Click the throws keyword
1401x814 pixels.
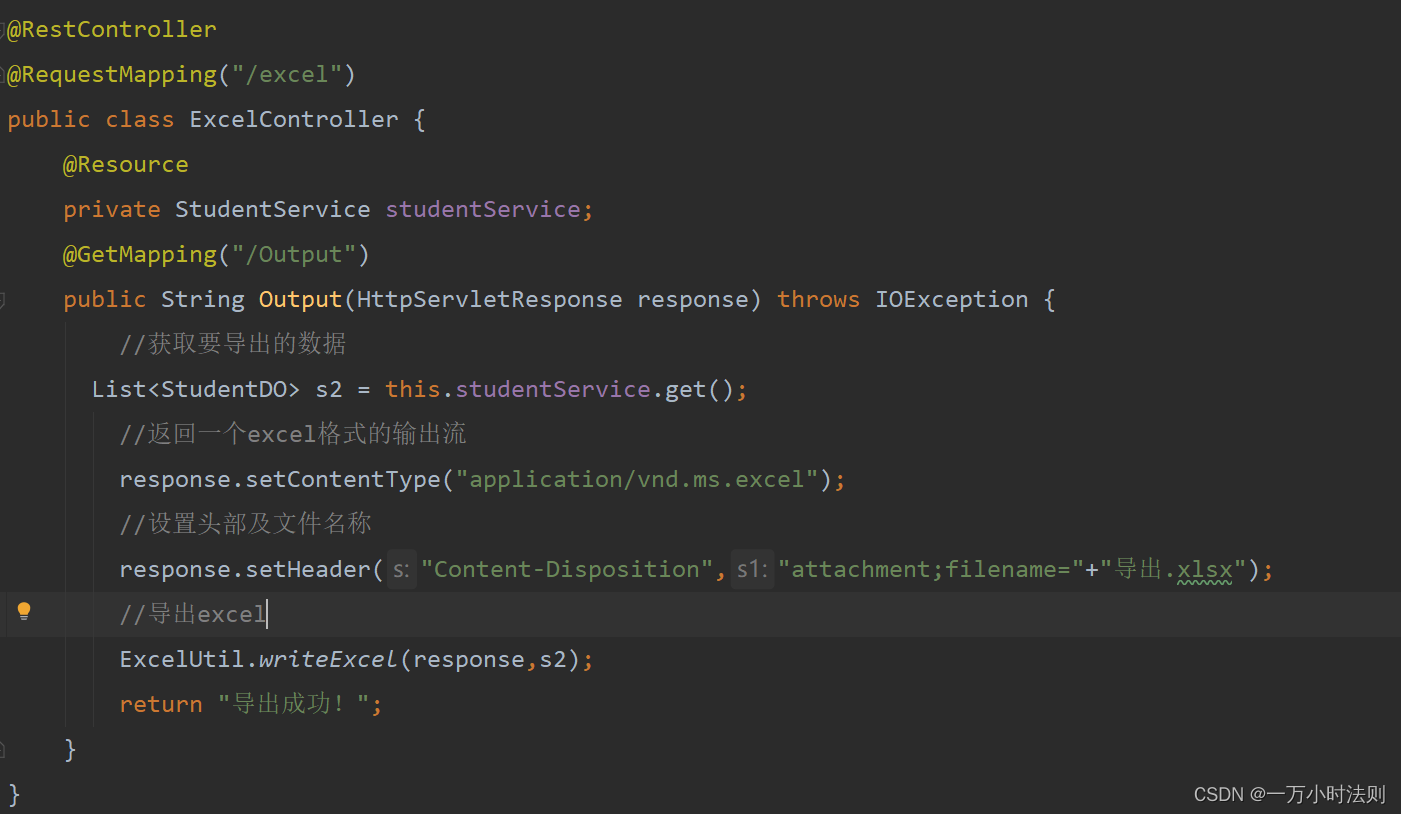pyautogui.click(x=818, y=299)
